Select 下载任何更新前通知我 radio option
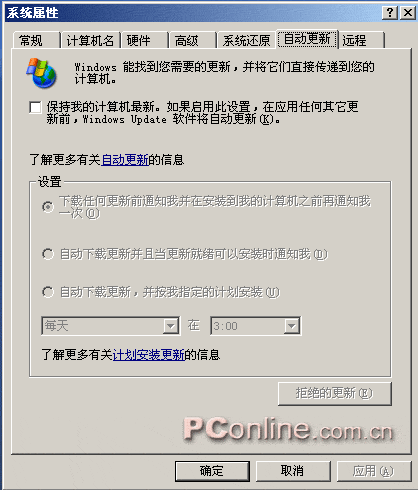The height and width of the screenshot is (490, 418). pos(48,207)
